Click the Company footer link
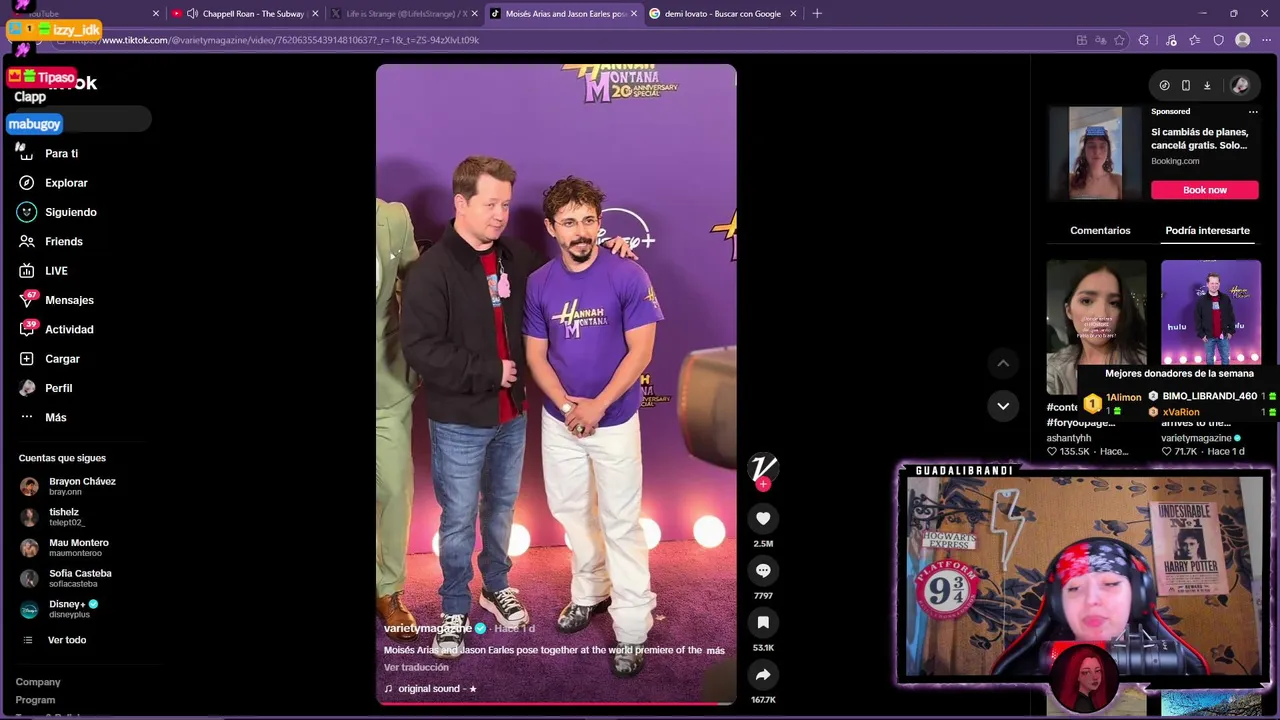Screen dimensions: 1280x720 pyautogui.click(x=38, y=682)
